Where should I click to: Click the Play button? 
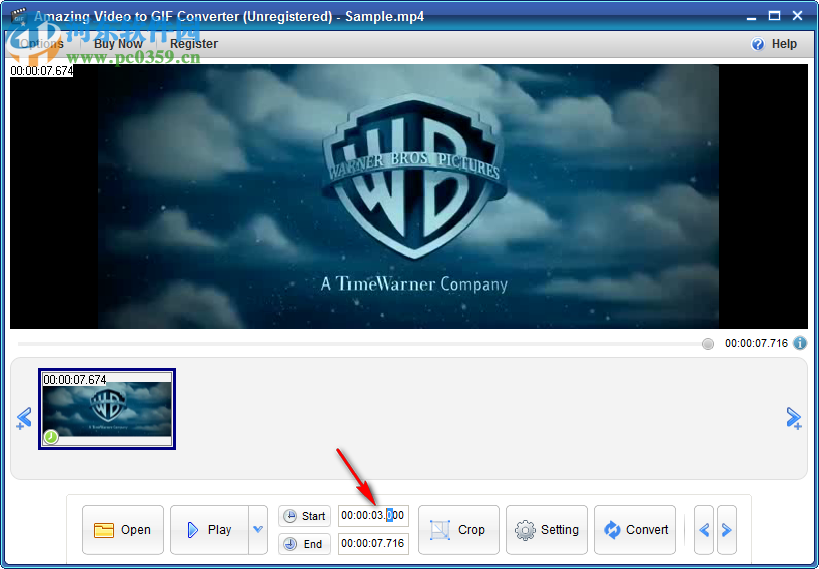tap(209, 530)
